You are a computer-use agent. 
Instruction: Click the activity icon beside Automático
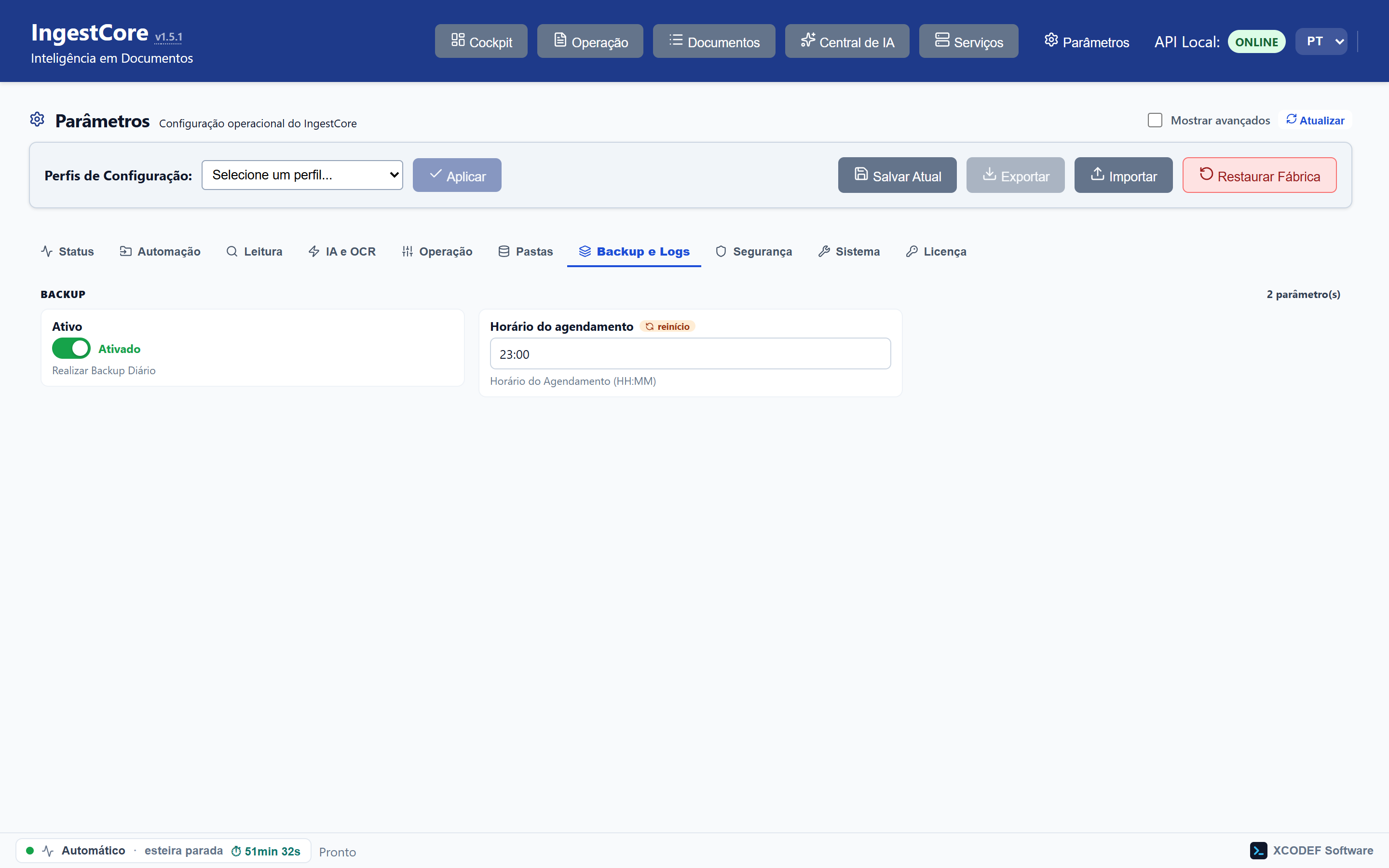point(48,850)
